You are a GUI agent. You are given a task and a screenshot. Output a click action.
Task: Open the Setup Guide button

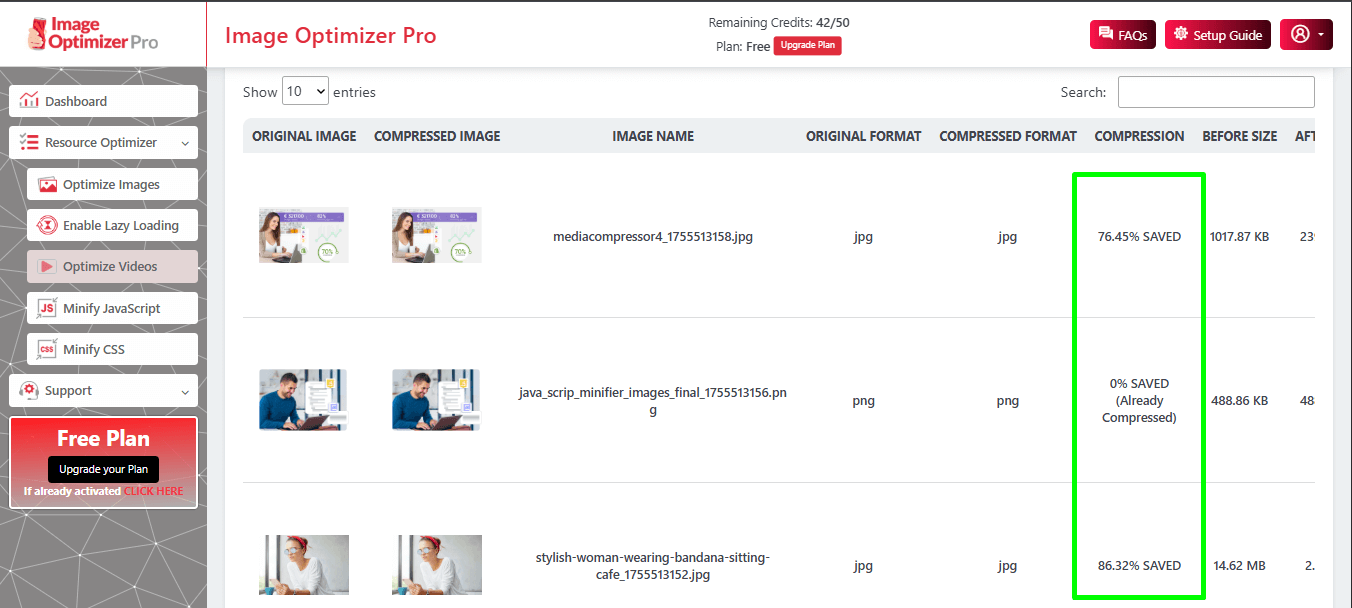coord(1218,34)
